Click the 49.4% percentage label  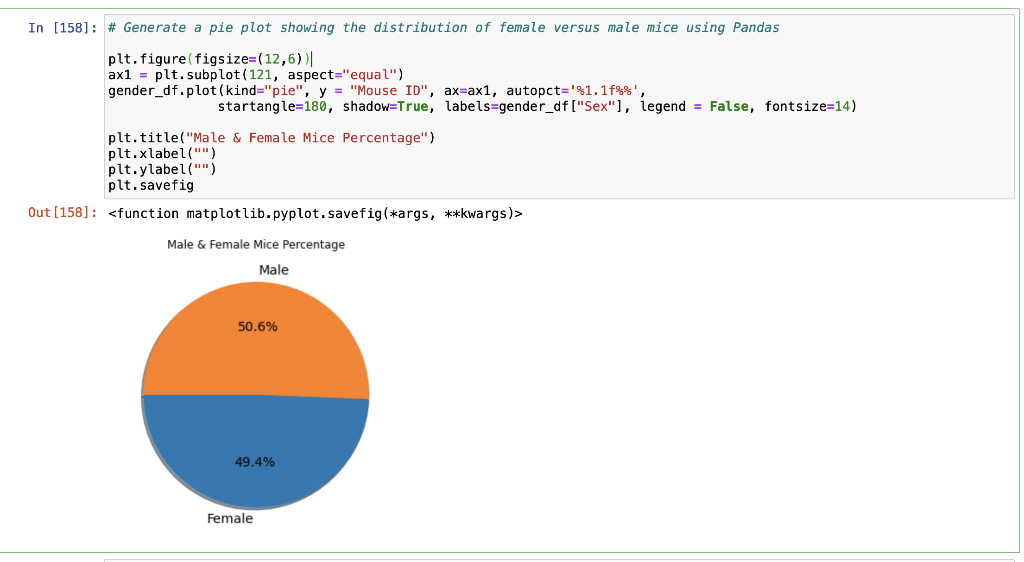255,462
